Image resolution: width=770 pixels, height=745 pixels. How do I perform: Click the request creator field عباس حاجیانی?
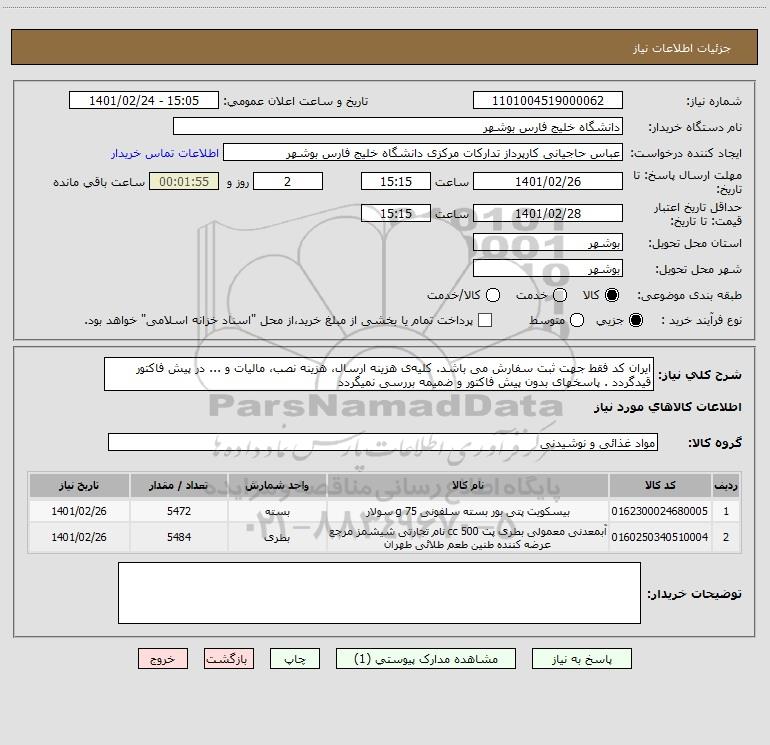423,153
